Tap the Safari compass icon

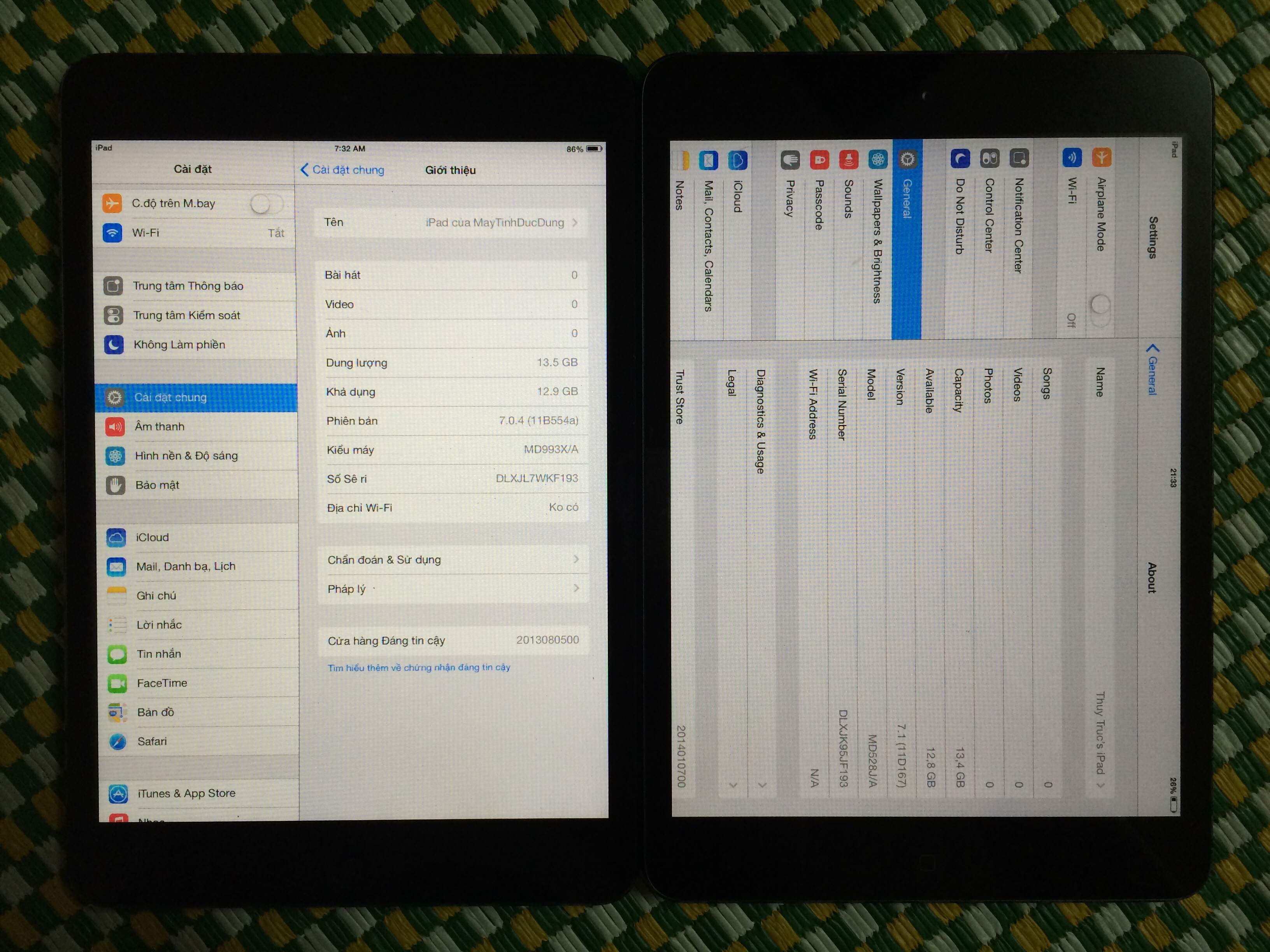(118, 742)
